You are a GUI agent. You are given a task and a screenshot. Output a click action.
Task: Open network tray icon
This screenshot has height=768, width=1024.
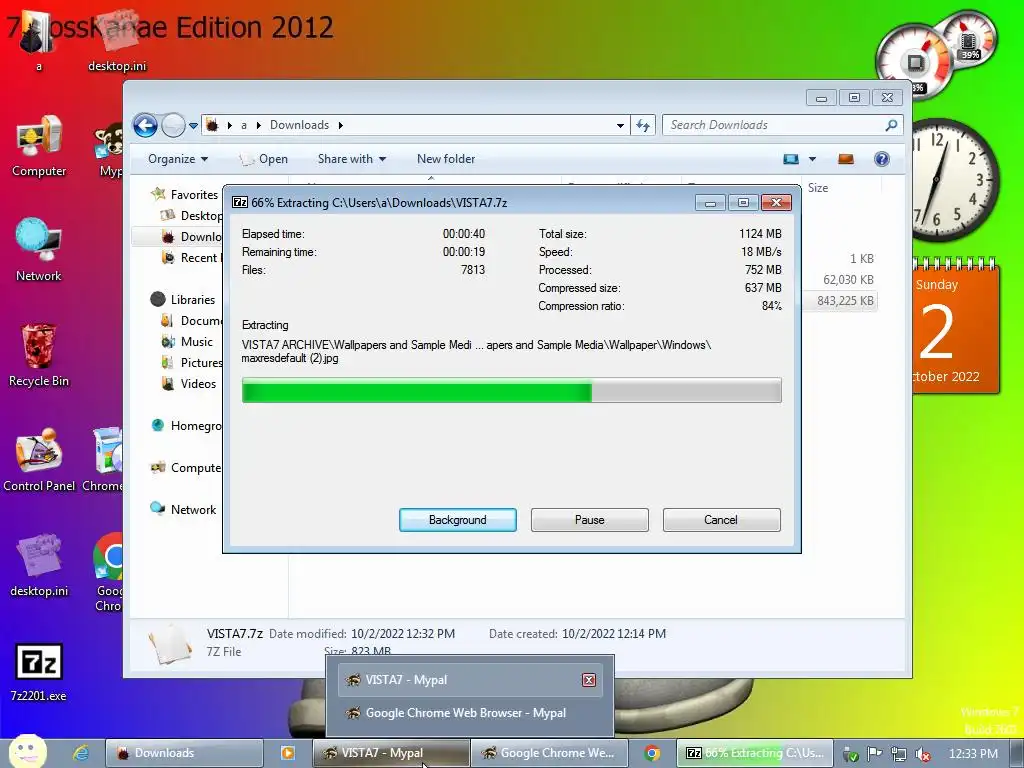(899, 754)
